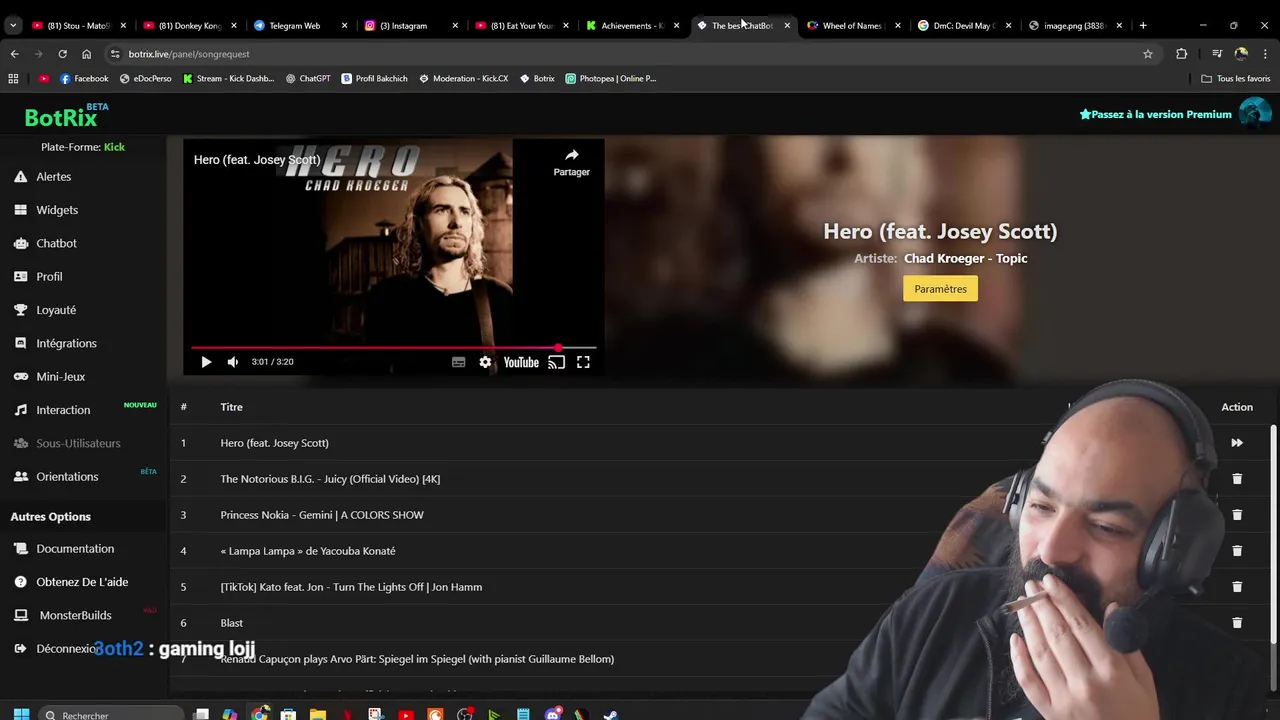Toggle subtitles in the YouTube player

coord(458,362)
